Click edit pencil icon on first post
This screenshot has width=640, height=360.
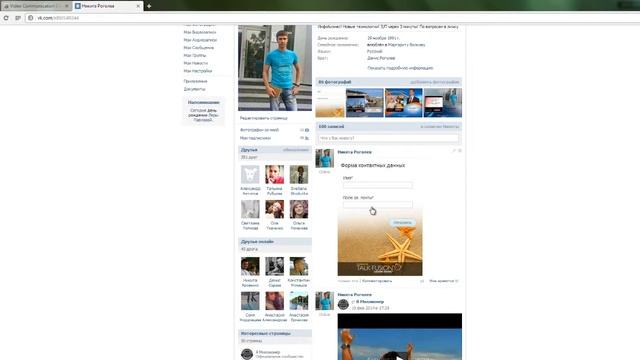click(x=454, y=151)
